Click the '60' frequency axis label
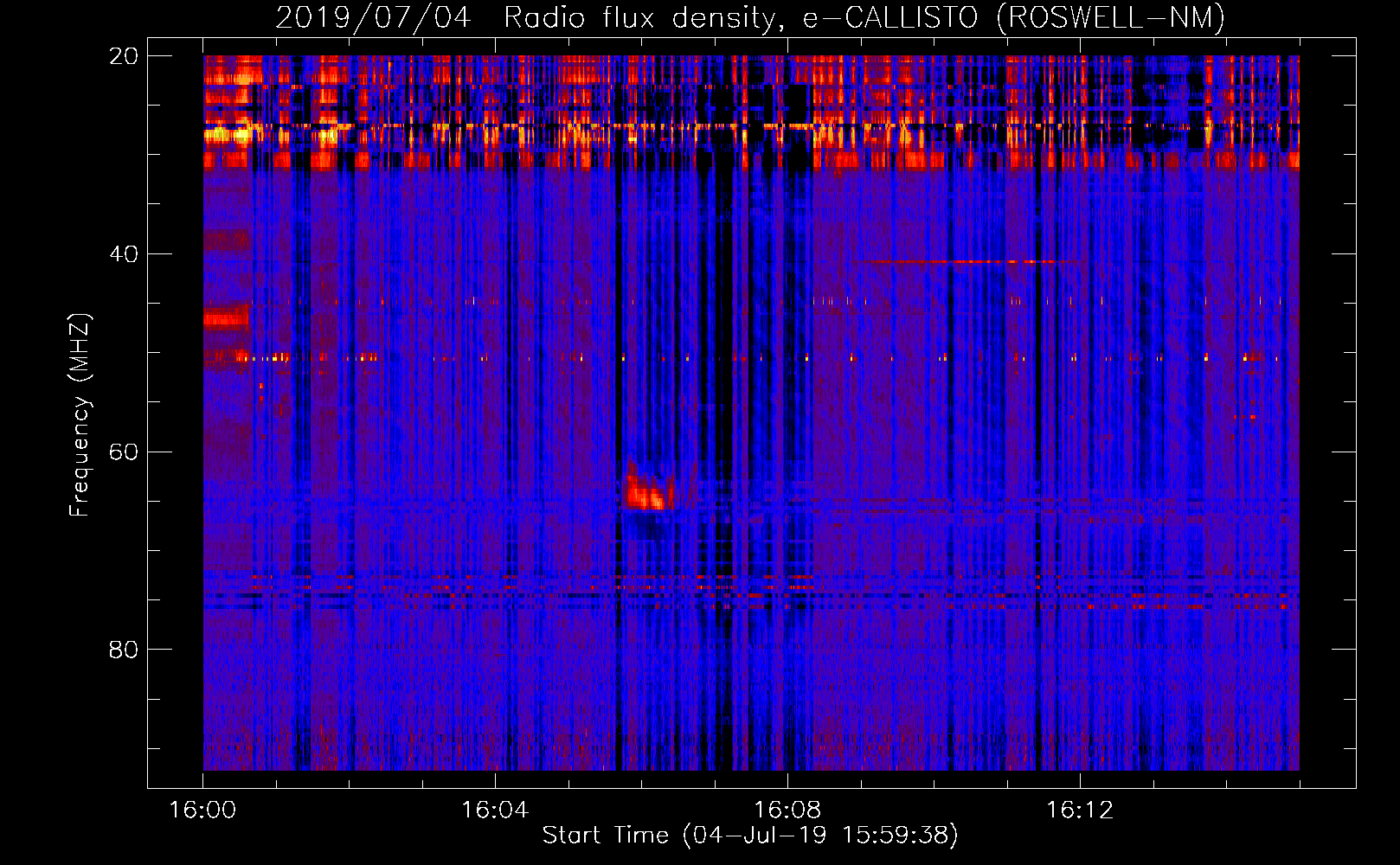 124,452
